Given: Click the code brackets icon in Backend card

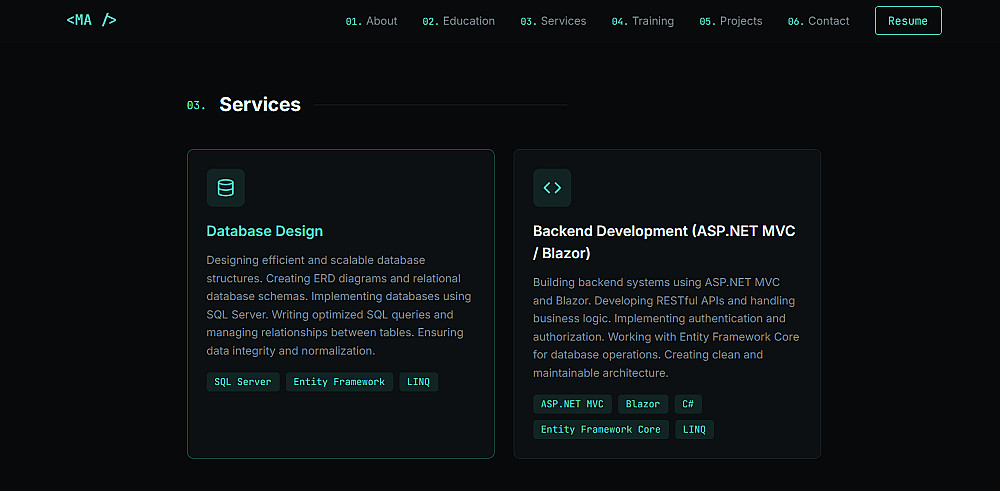Looking at the screenshot, I should [x=552, y=187].
